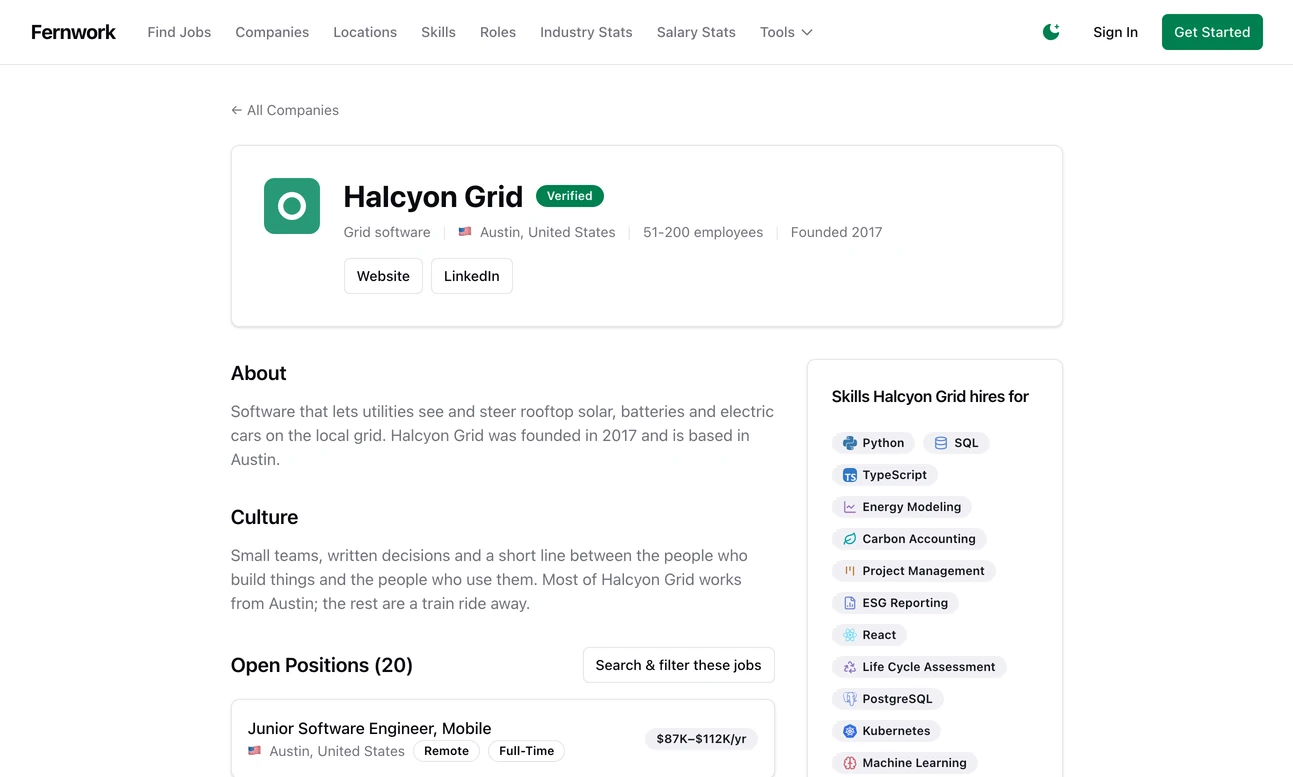Click the SQL database icon
This screenshot has width=1293, height=777.
941,443
